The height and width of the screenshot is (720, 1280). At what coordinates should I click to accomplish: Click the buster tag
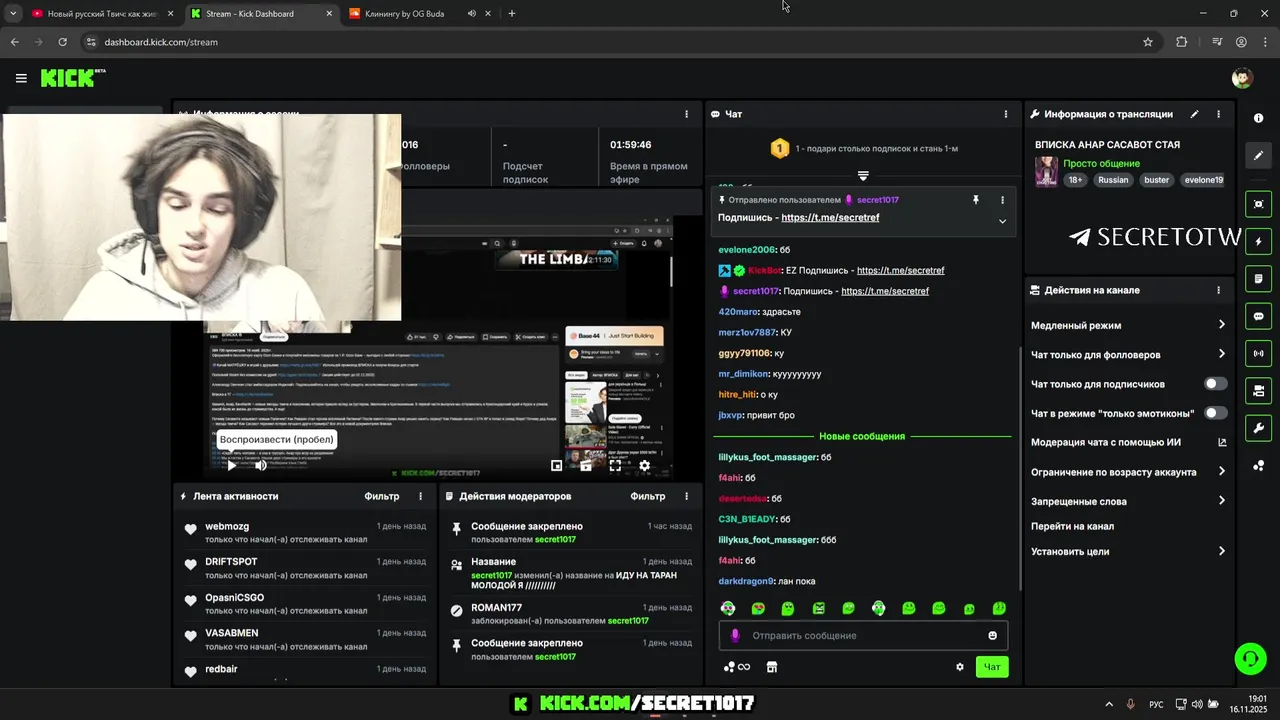click(1156, 180)
